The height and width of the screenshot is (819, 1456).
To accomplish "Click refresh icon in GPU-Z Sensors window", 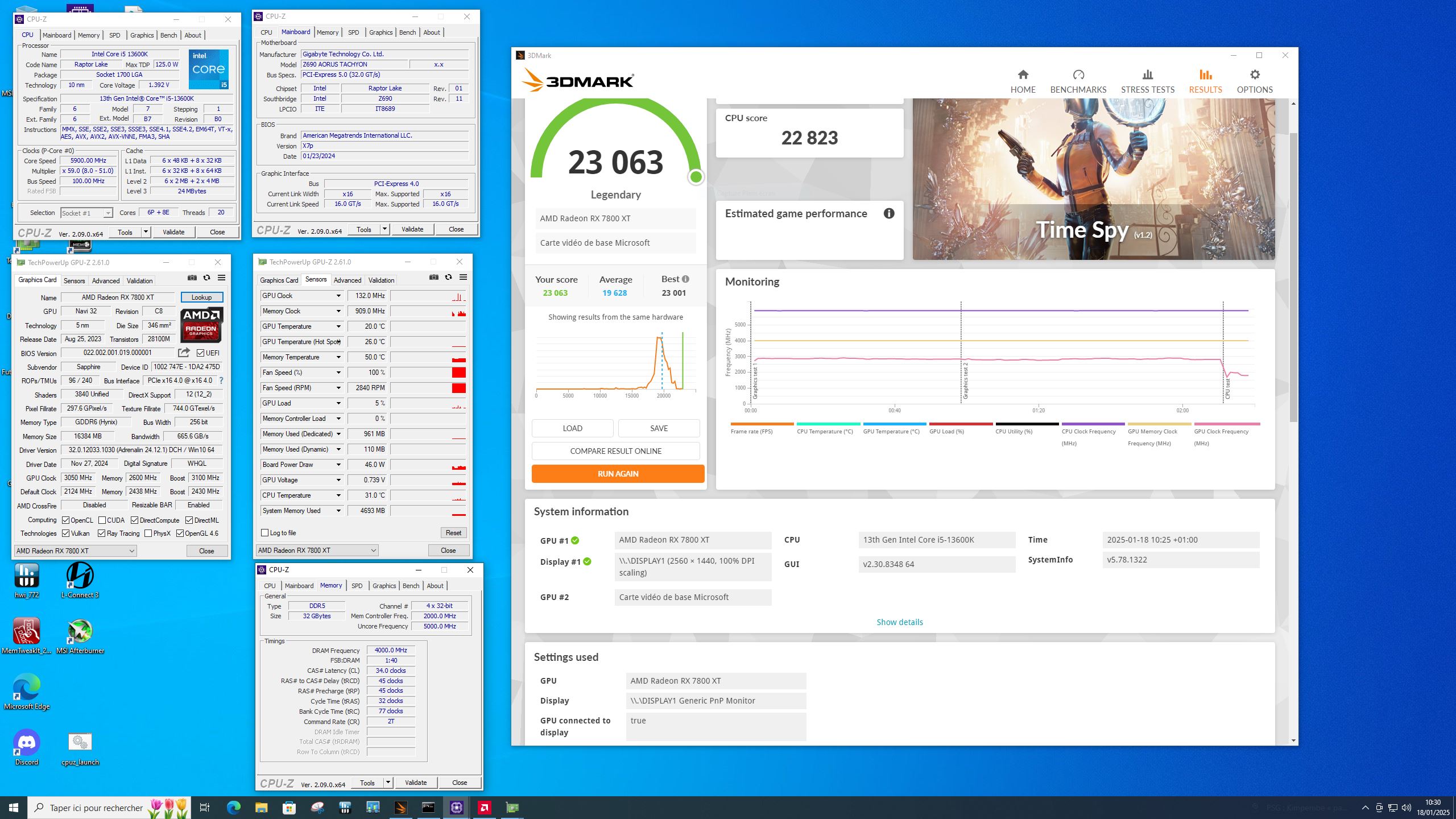I will (448, 277).
